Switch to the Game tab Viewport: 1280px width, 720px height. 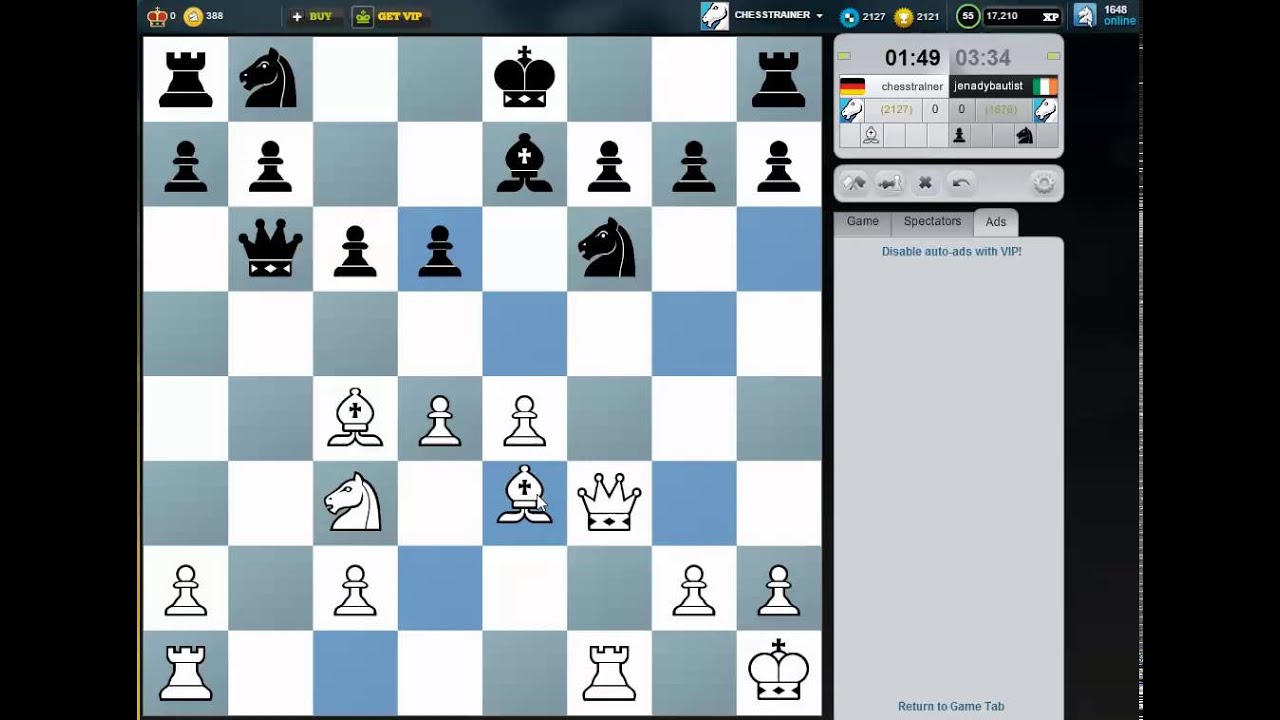863,222
